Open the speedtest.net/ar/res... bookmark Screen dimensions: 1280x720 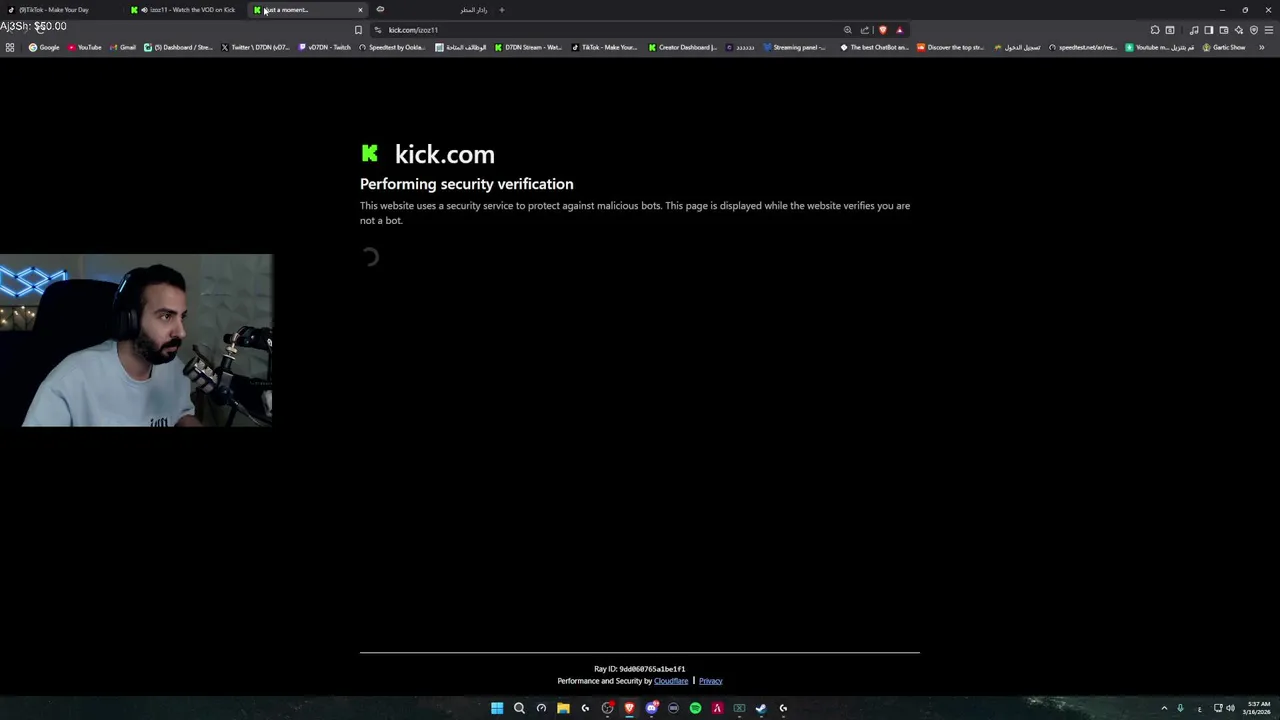point(1083,47)
